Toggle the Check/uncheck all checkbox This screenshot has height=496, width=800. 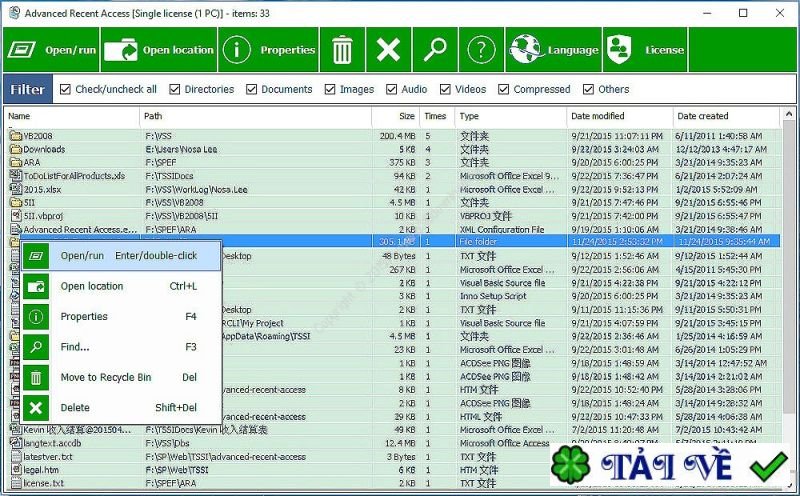tap(65, 89)
